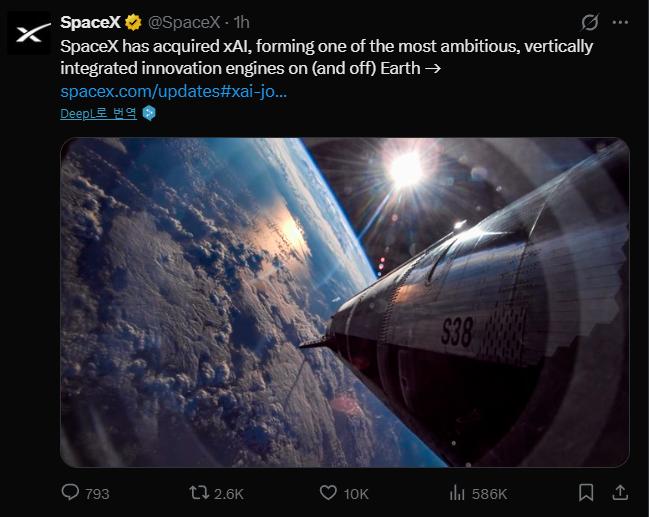
Task: Click the 793 replies count
Action: click(x=97, y=493)
